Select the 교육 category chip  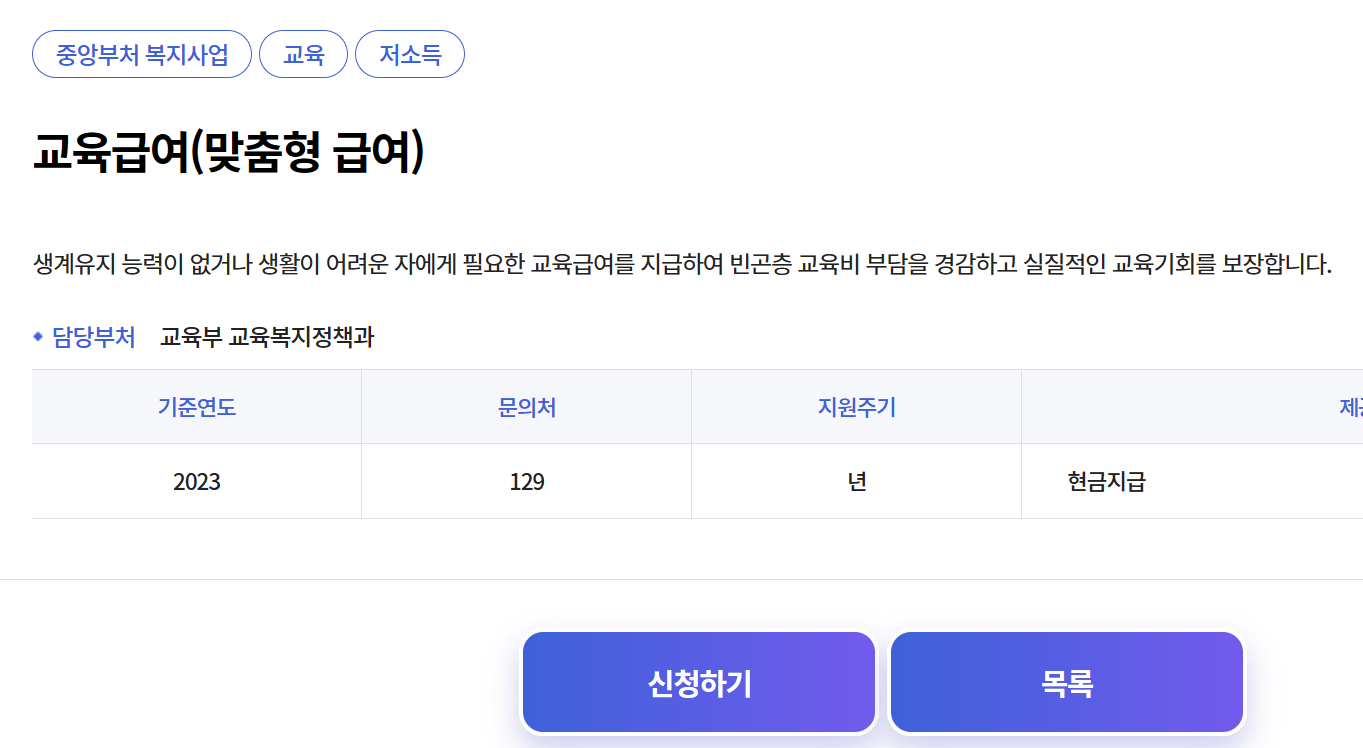(x=303, y=54)
